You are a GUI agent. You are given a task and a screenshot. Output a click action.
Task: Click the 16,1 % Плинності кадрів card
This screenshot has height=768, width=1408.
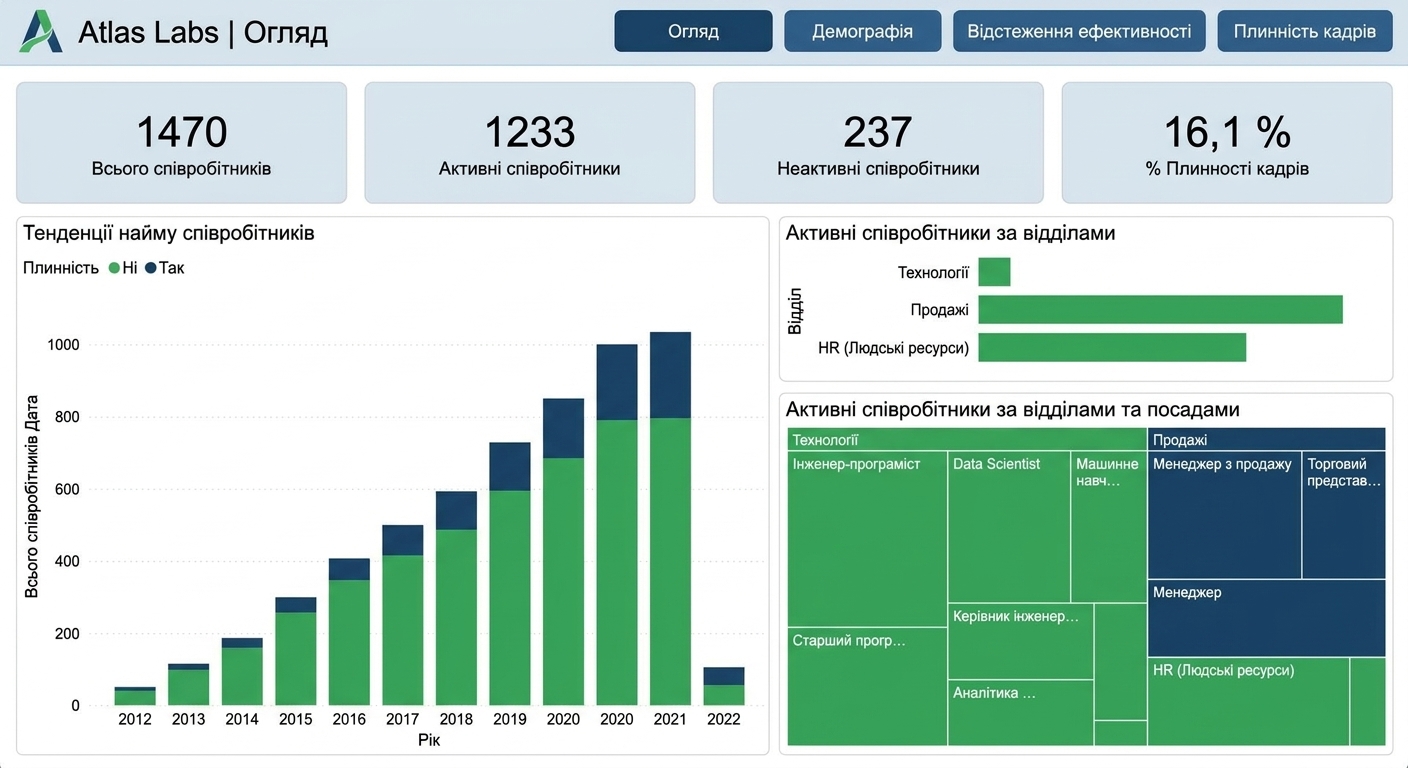click(1227, 143)
